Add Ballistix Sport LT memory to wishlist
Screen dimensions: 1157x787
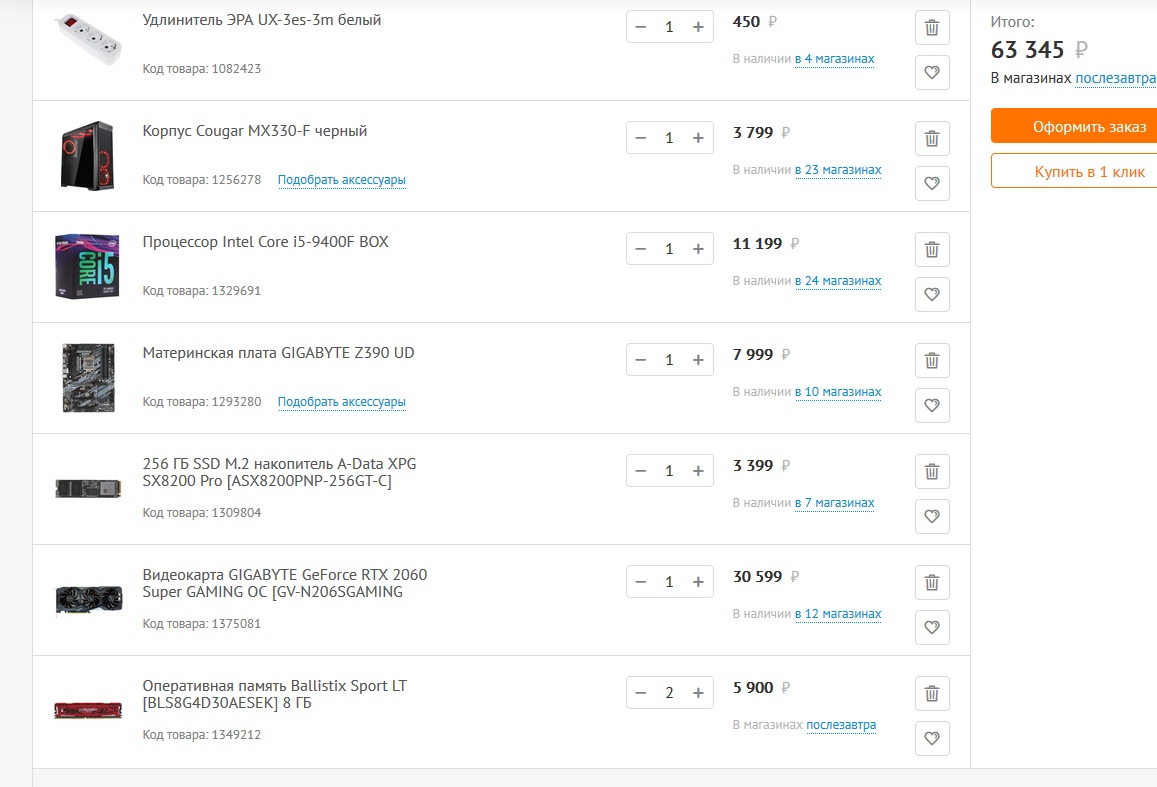pyautogui.click(x=932, y=739)
